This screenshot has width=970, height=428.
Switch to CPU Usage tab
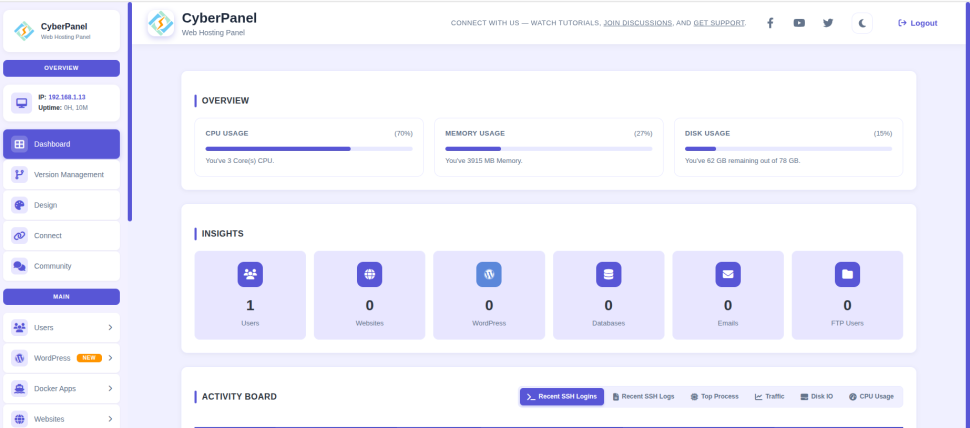click(871, 396)
